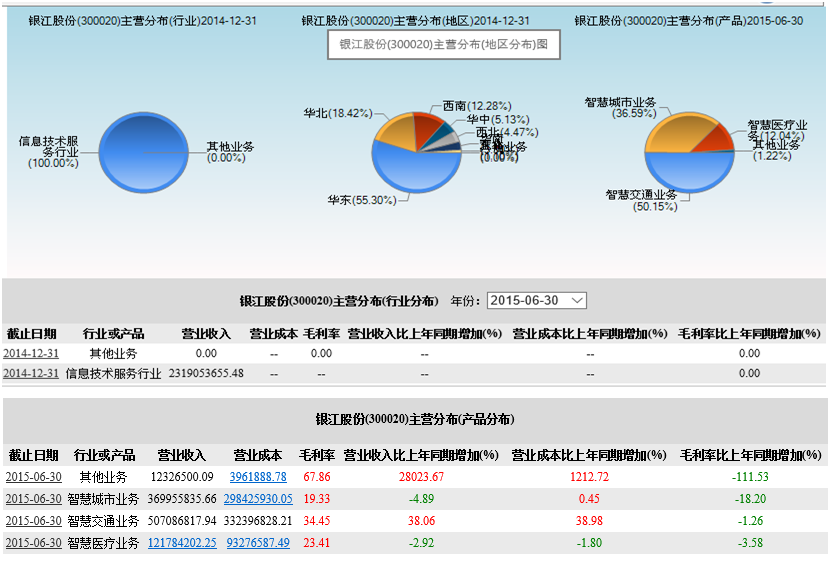Click 毛利率 column header in product table
The height and width of the screenshot is (564, 829).
(316, 455)
